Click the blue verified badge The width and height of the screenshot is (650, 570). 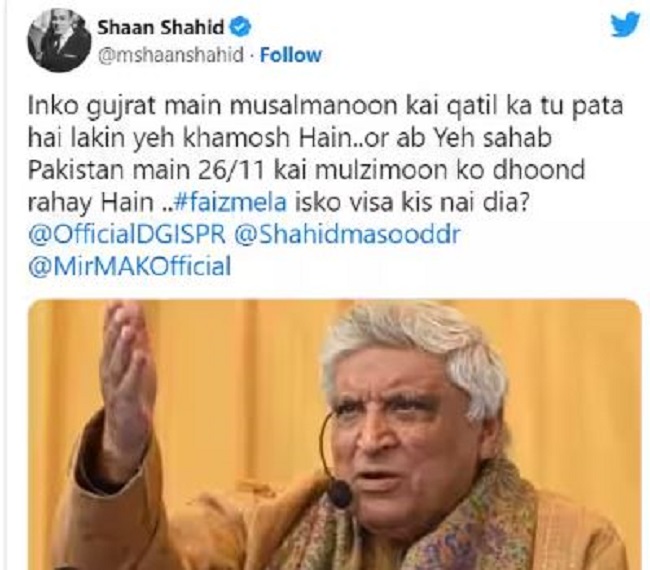point(239,28)
